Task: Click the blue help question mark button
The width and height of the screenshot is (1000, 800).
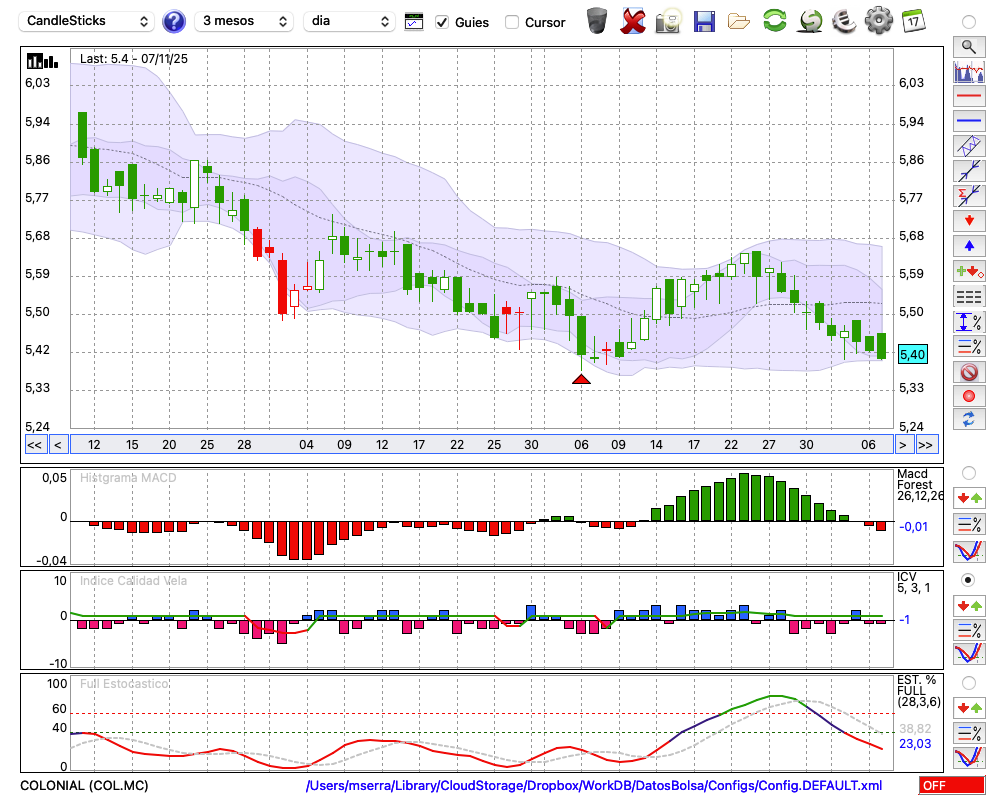Action: coord(174,21)
